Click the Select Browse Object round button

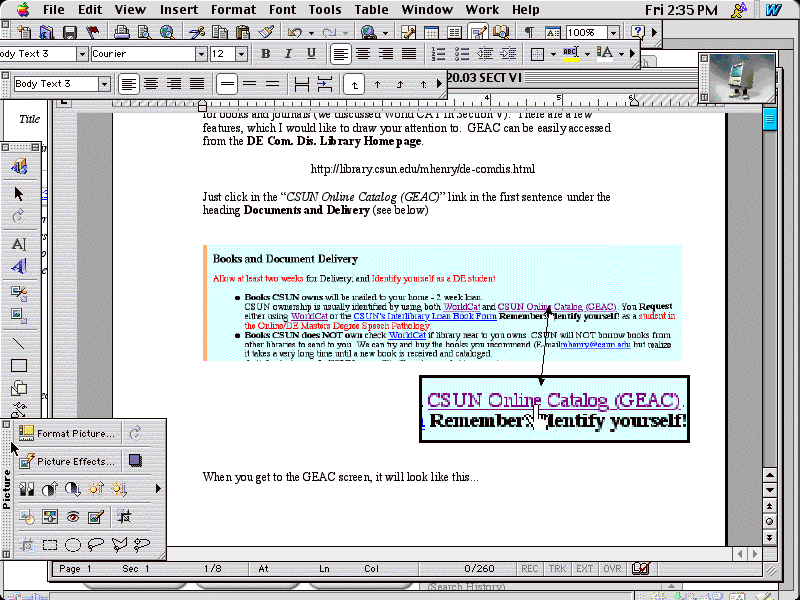(x=769, y=521)
